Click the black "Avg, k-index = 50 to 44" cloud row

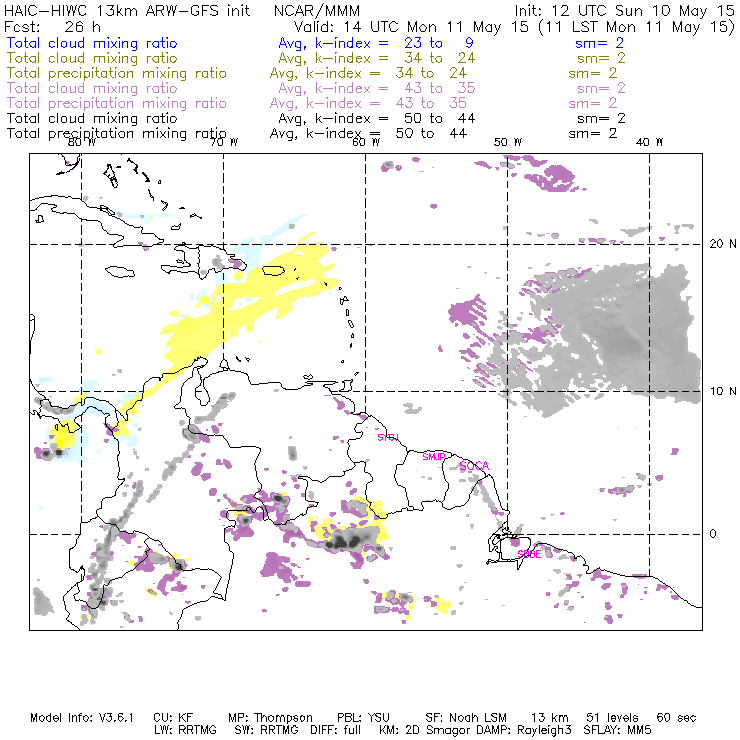click(377, 118)
